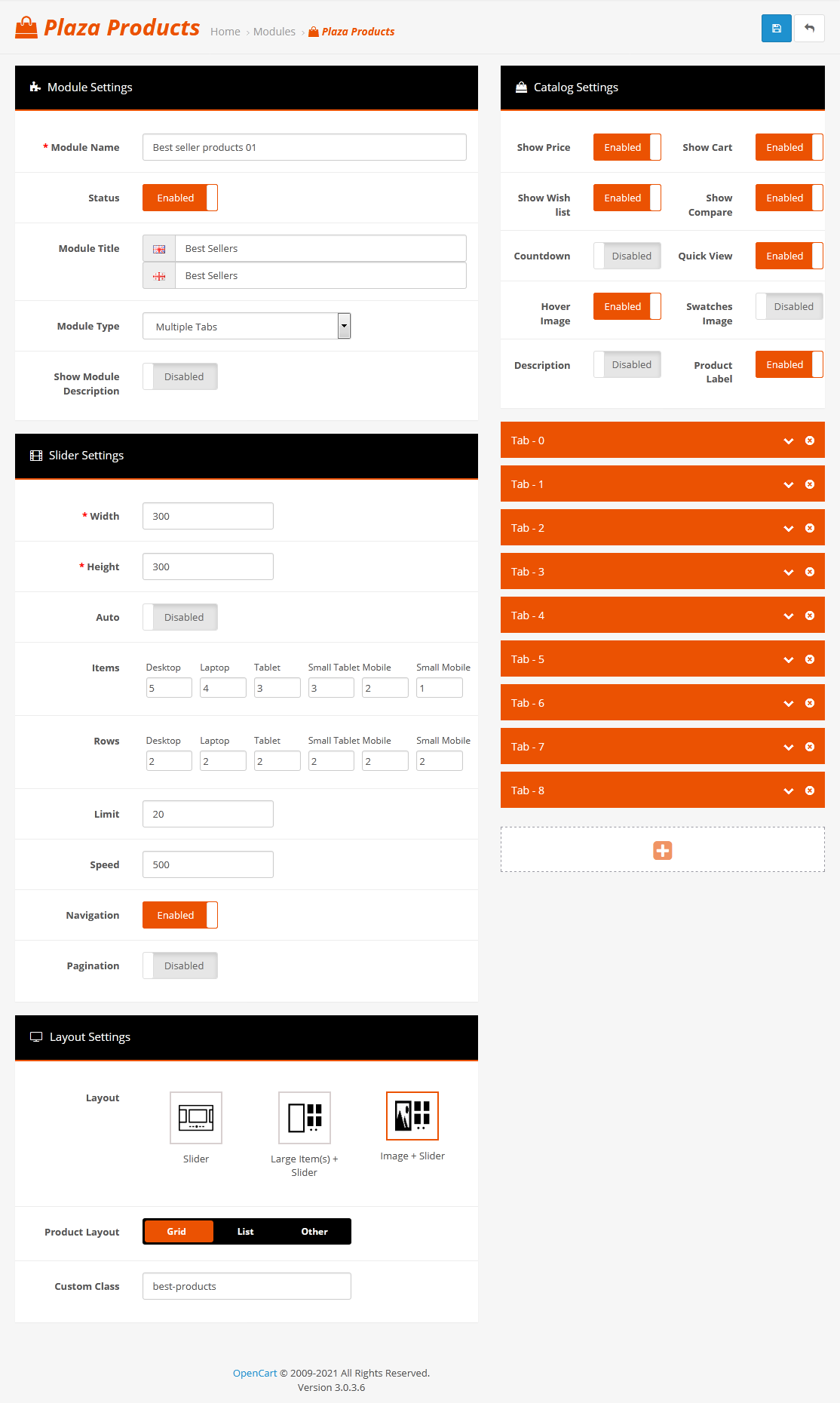840x1403 pixels.
Task: Expand Tab - 6 with its chevron
Action: tap(789, 703)
